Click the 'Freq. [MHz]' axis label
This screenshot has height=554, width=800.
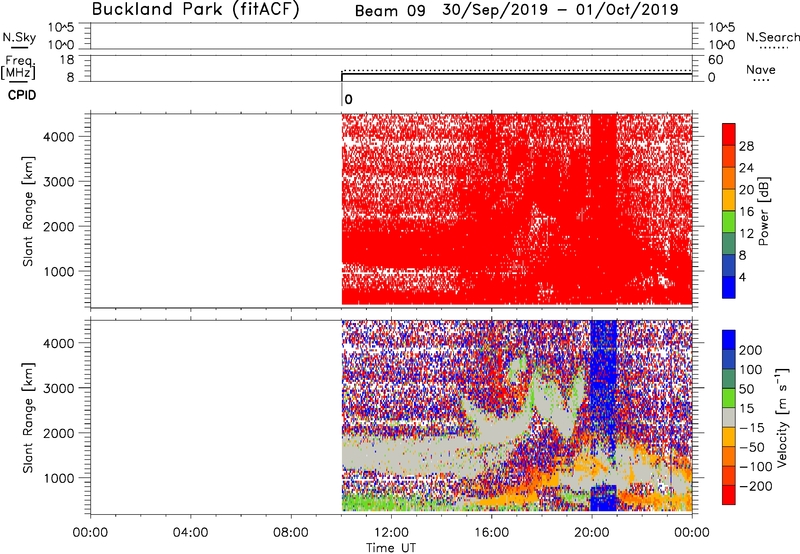(x=18, y=67)
